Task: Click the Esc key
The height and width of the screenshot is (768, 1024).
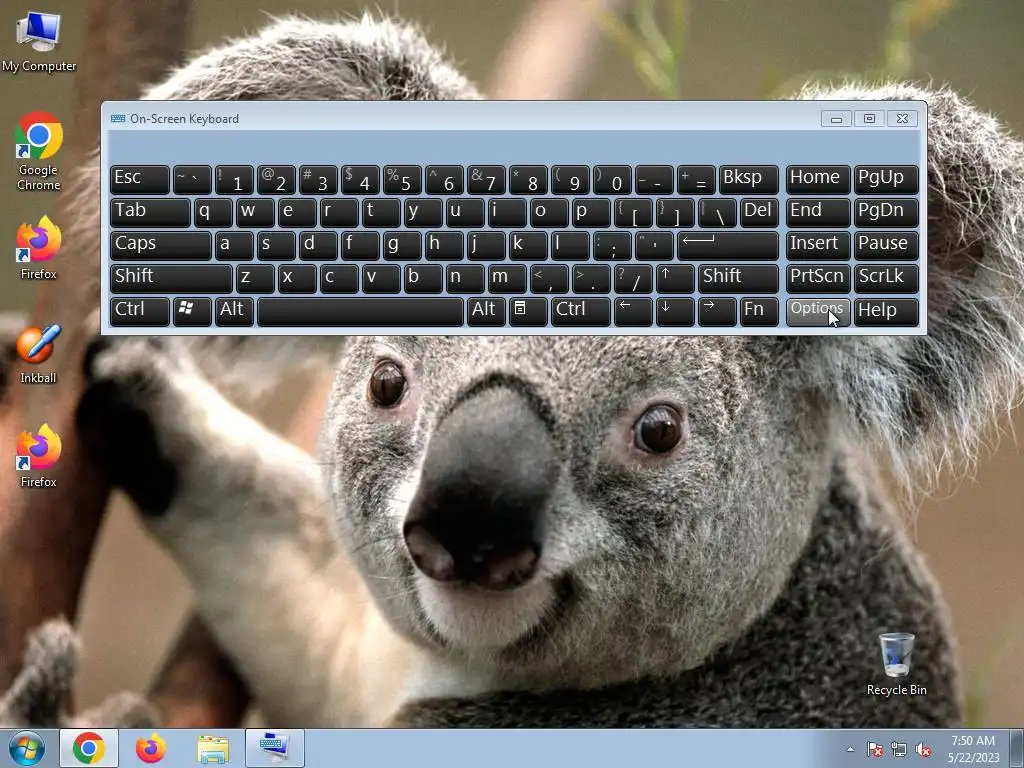Action: [140, 180]
